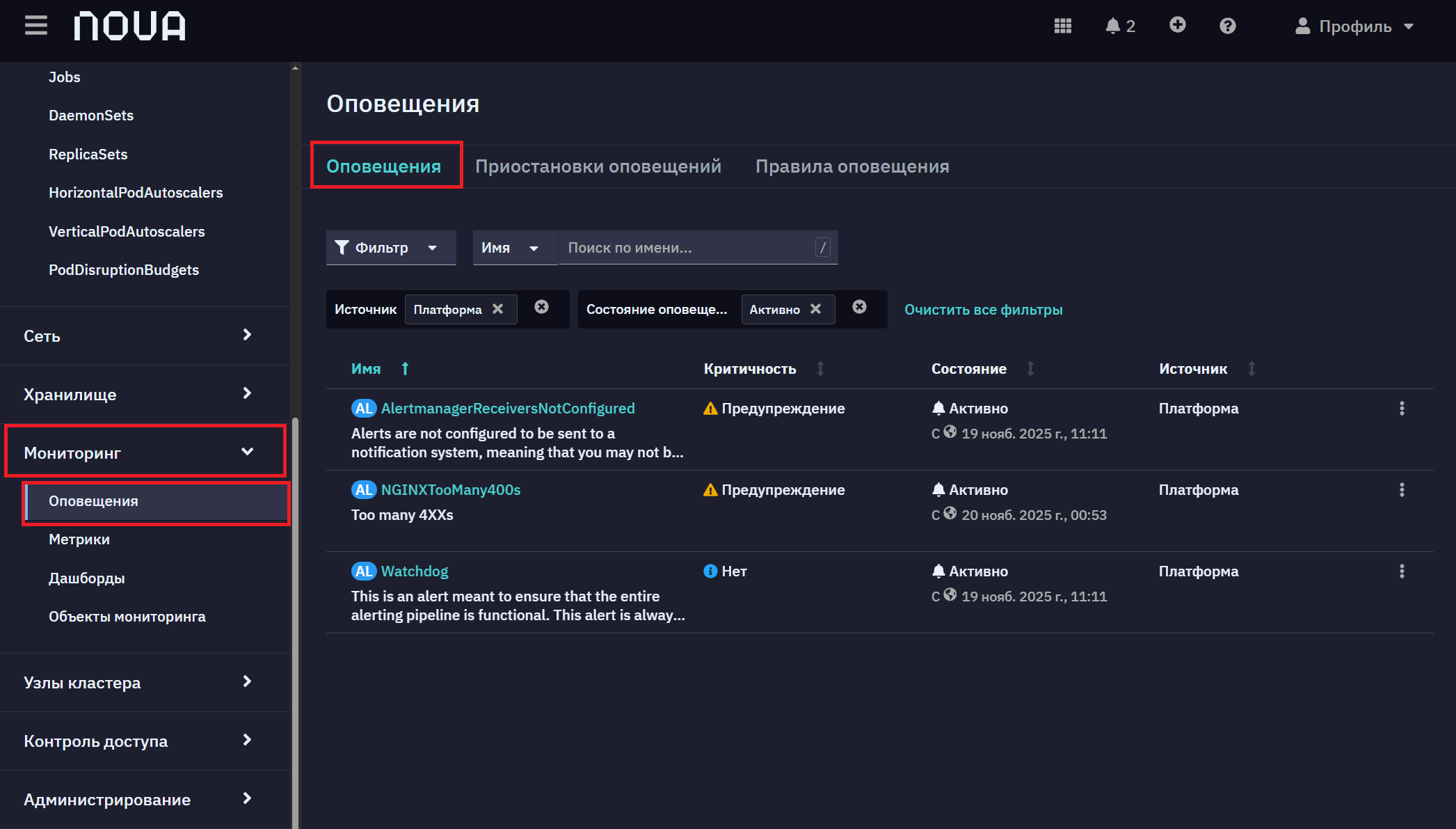Viewport: 1456px width, 829px height.
Task: Switch to Правила оповещения tab
Action: [x=852, y=166]
